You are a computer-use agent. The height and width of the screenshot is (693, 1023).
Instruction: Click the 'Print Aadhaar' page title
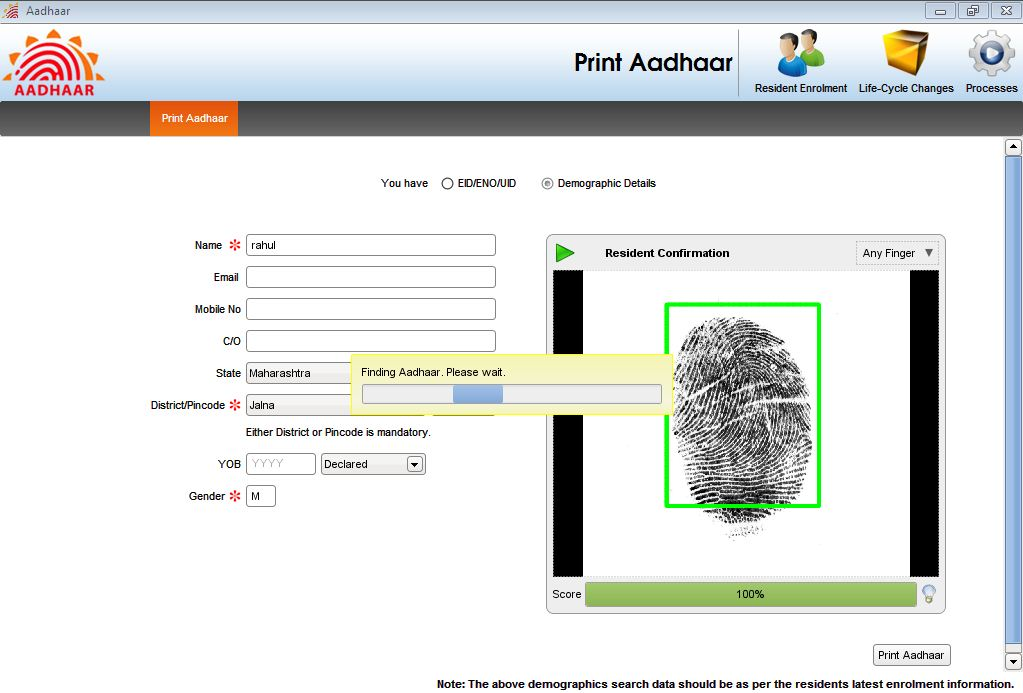(653, 63)
